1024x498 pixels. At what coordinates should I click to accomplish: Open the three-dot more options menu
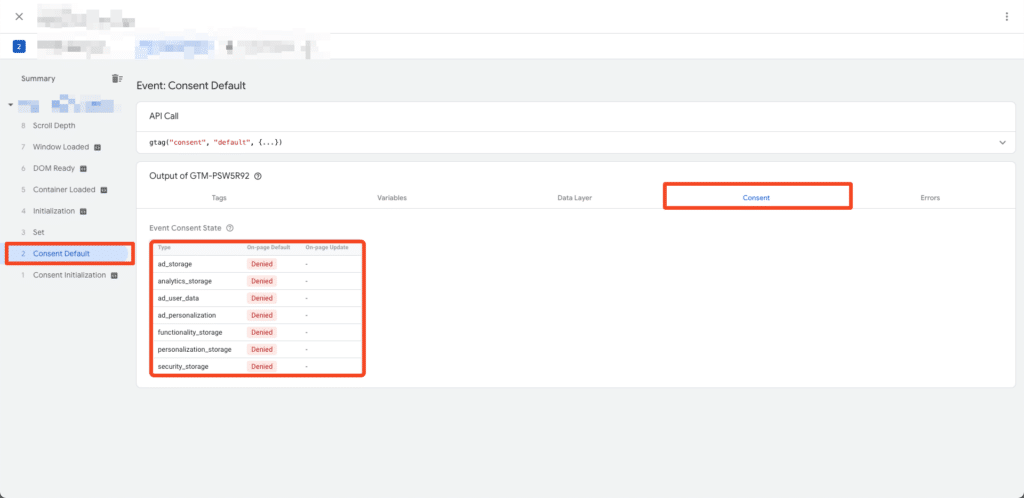coord(1006,17)
